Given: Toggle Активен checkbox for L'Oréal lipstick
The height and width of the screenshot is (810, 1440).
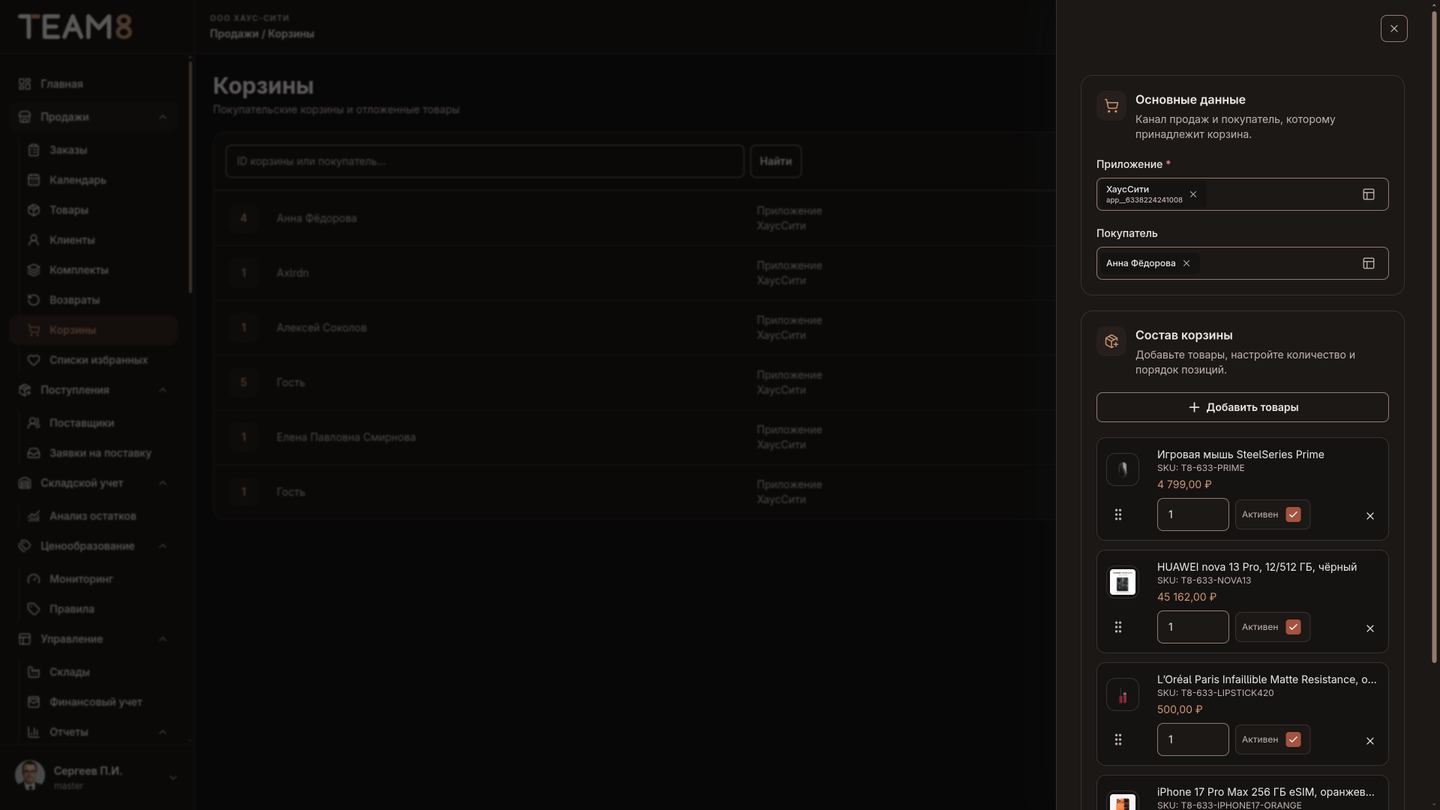Looking at the screenshot, I should click(1293, 739).
